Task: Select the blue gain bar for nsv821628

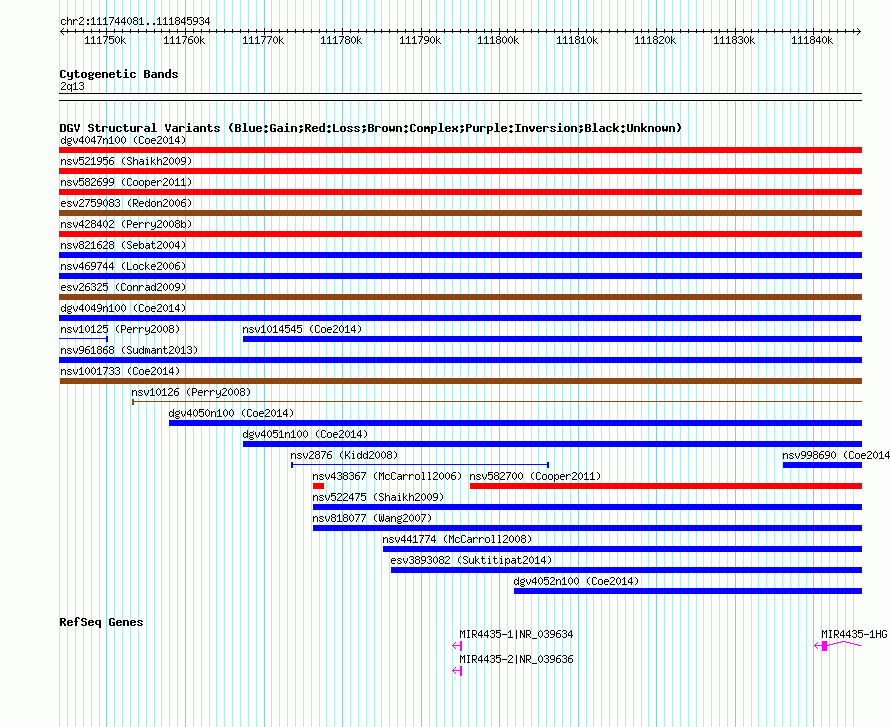Action: pyautogui.click(x=460, y=255)
